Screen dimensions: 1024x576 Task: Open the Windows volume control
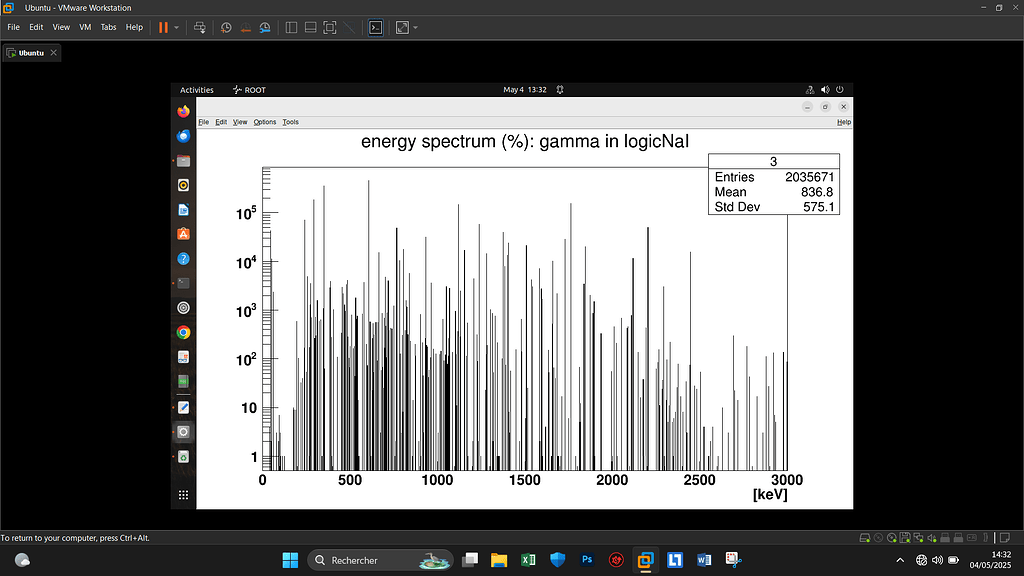[936, 560]
